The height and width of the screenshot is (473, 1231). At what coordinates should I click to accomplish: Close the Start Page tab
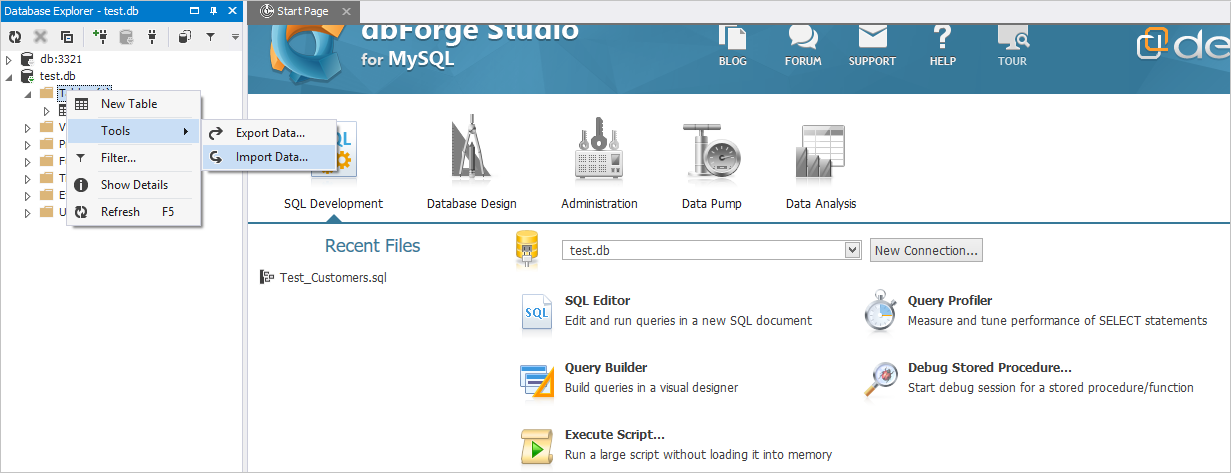click(346, 11)
